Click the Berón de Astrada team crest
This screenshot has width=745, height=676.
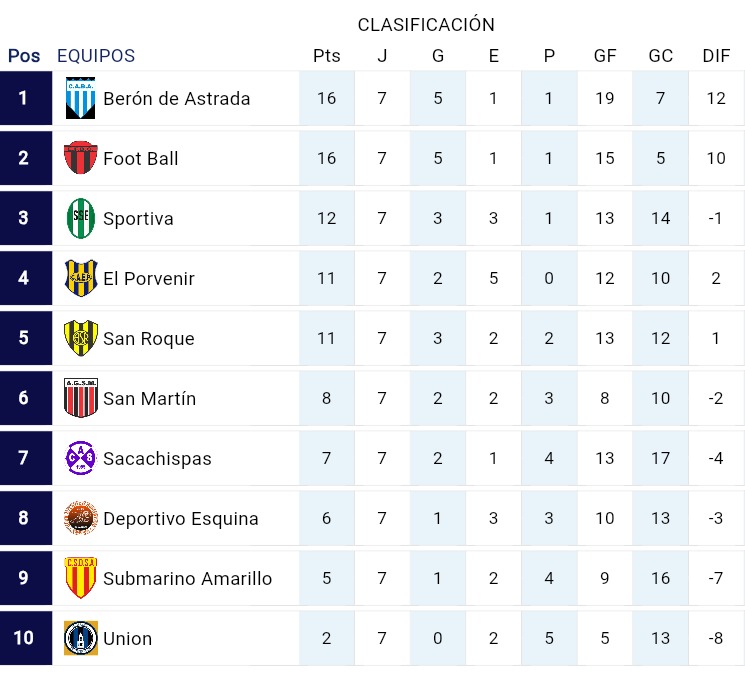pos(80,98)
